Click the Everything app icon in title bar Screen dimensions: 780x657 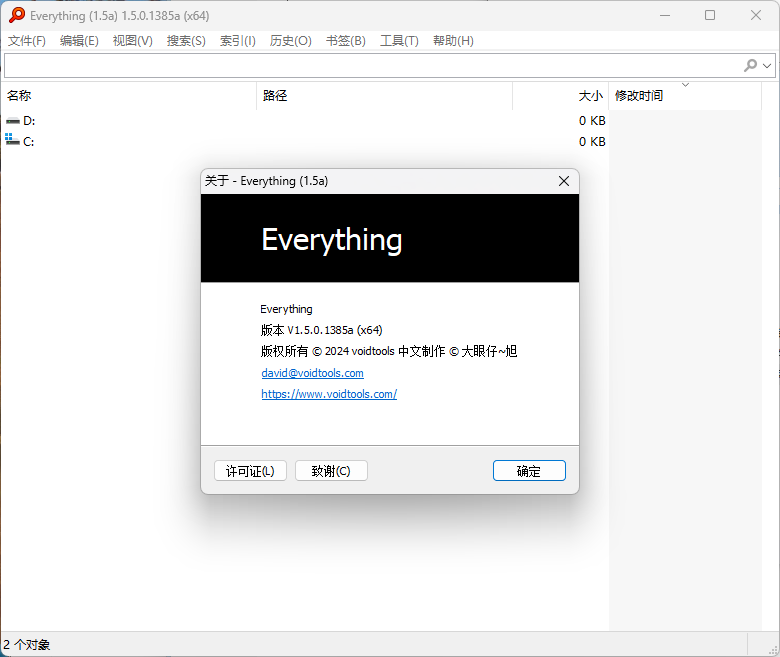click(x=16, y=15)
